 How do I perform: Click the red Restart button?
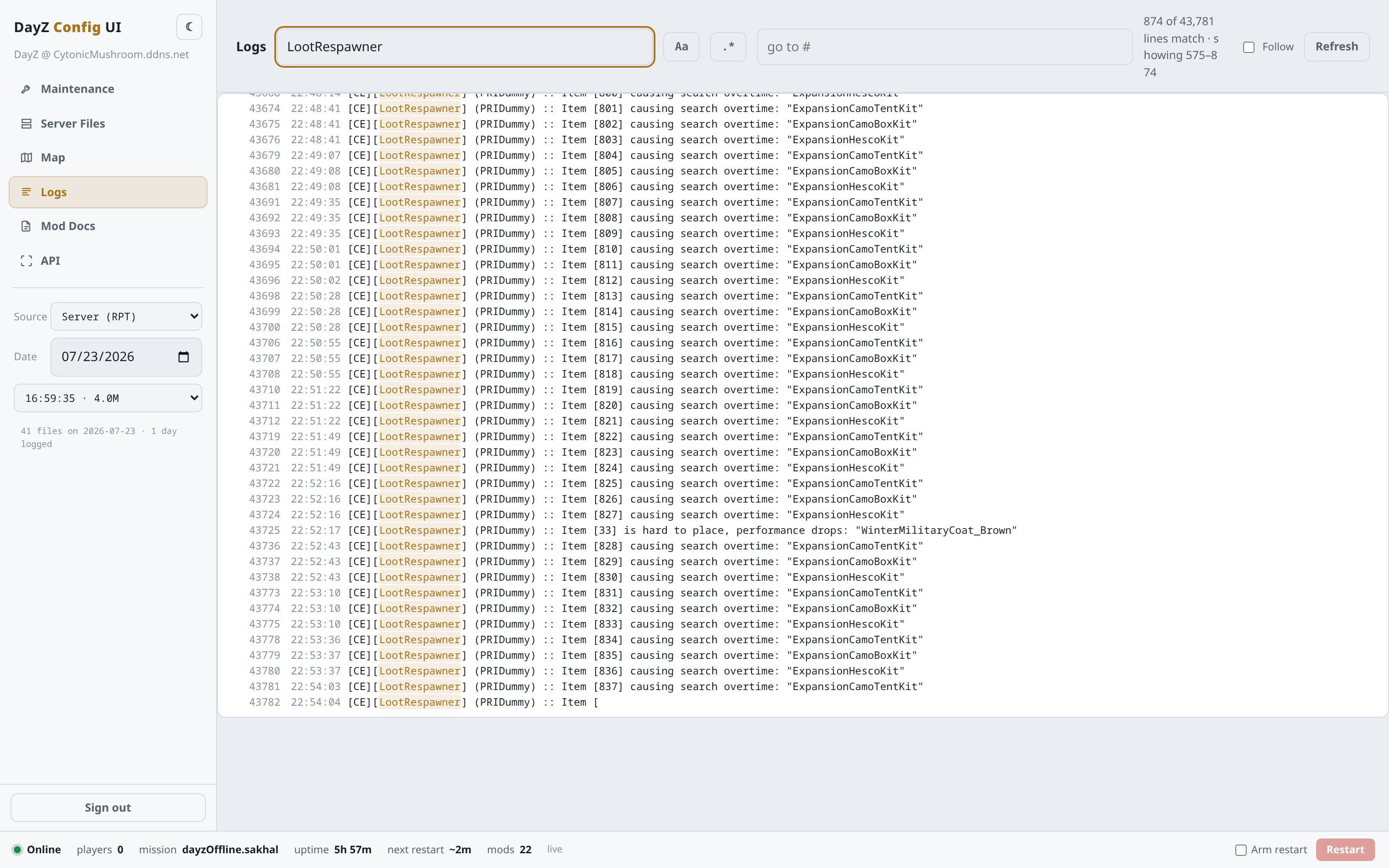(x=1345, y=850)
